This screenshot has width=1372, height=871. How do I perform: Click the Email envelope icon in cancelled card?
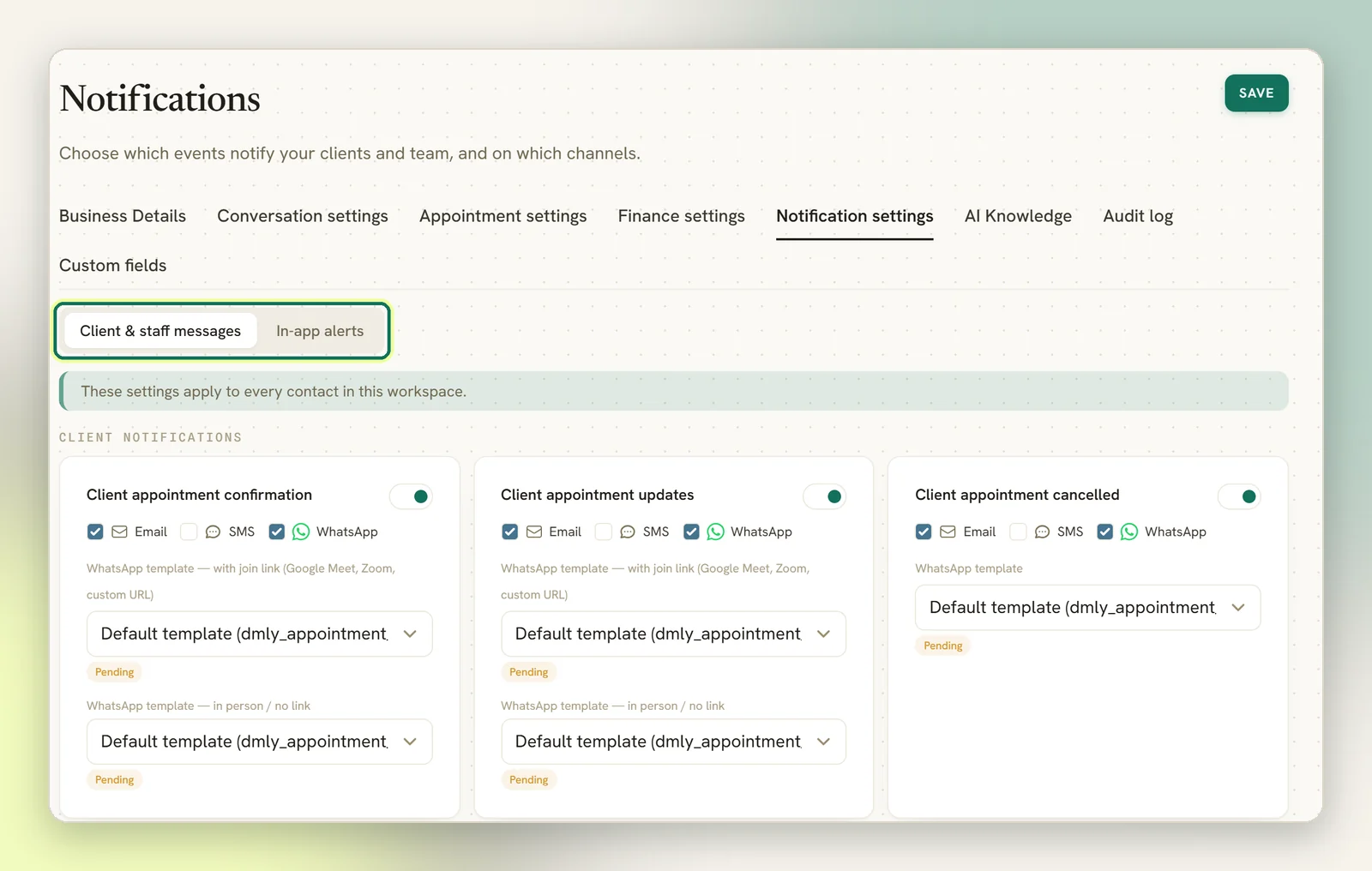tap(948, 532)
